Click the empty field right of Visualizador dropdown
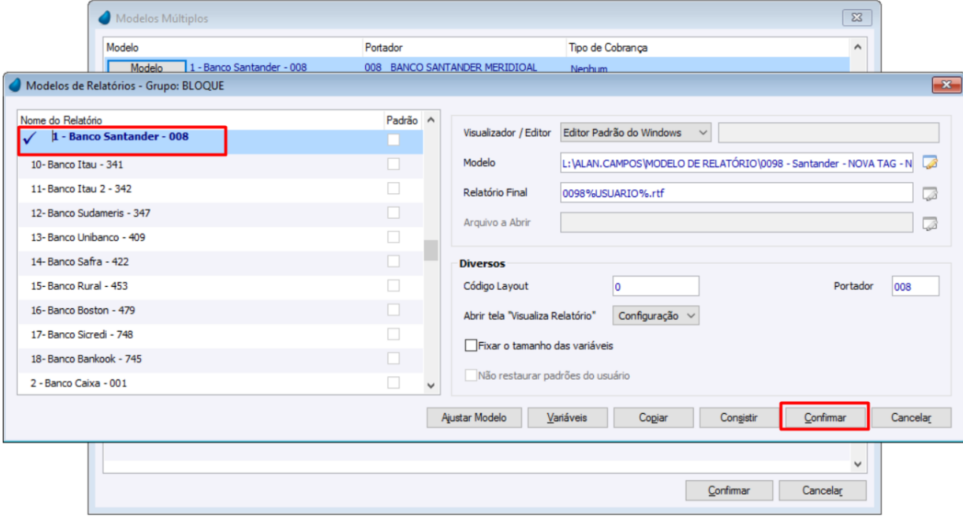The width and height of the screenshot is (963, 517). pyautogui.click(x=828, y=133)
